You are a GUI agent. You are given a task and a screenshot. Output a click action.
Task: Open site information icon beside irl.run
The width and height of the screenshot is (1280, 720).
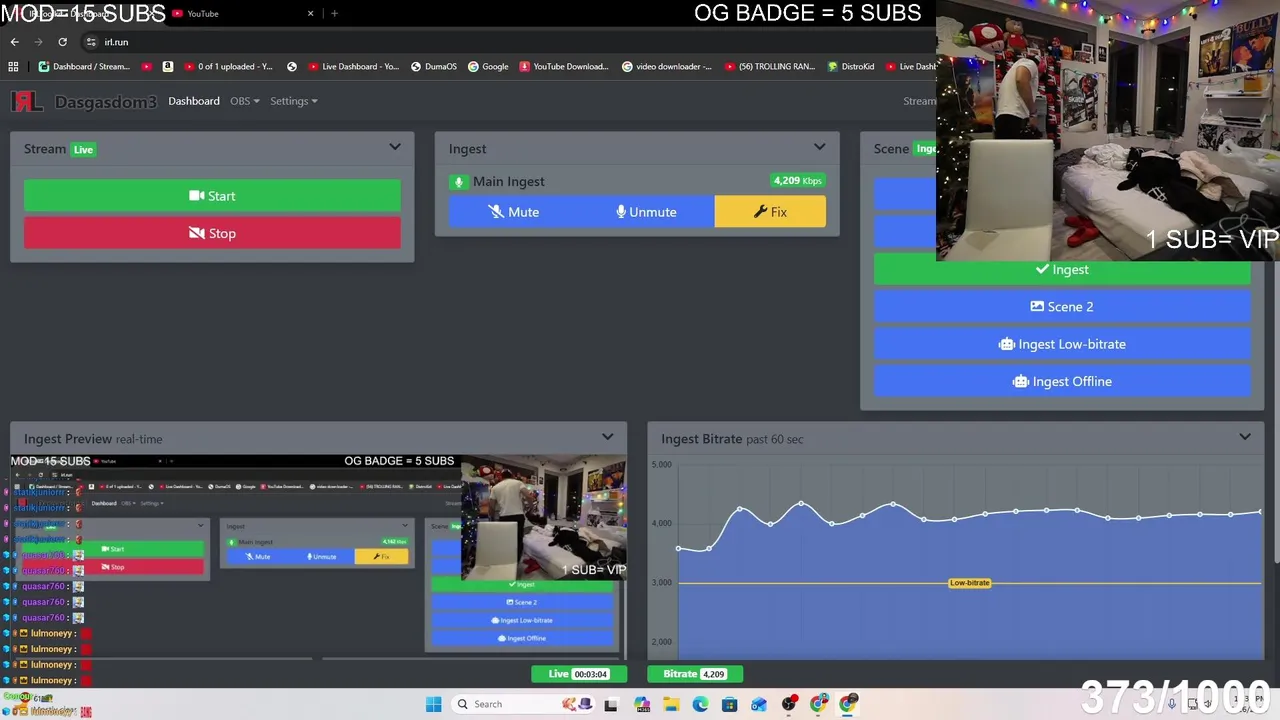point(91,42)
